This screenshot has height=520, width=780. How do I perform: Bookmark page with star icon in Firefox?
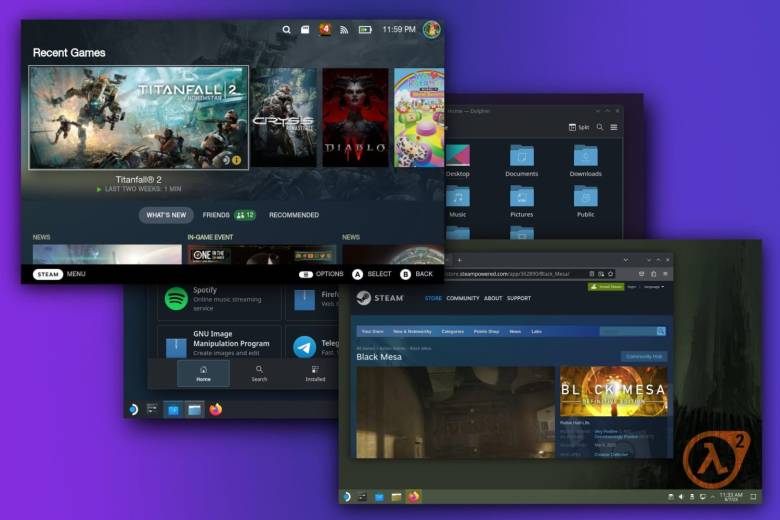610,274
